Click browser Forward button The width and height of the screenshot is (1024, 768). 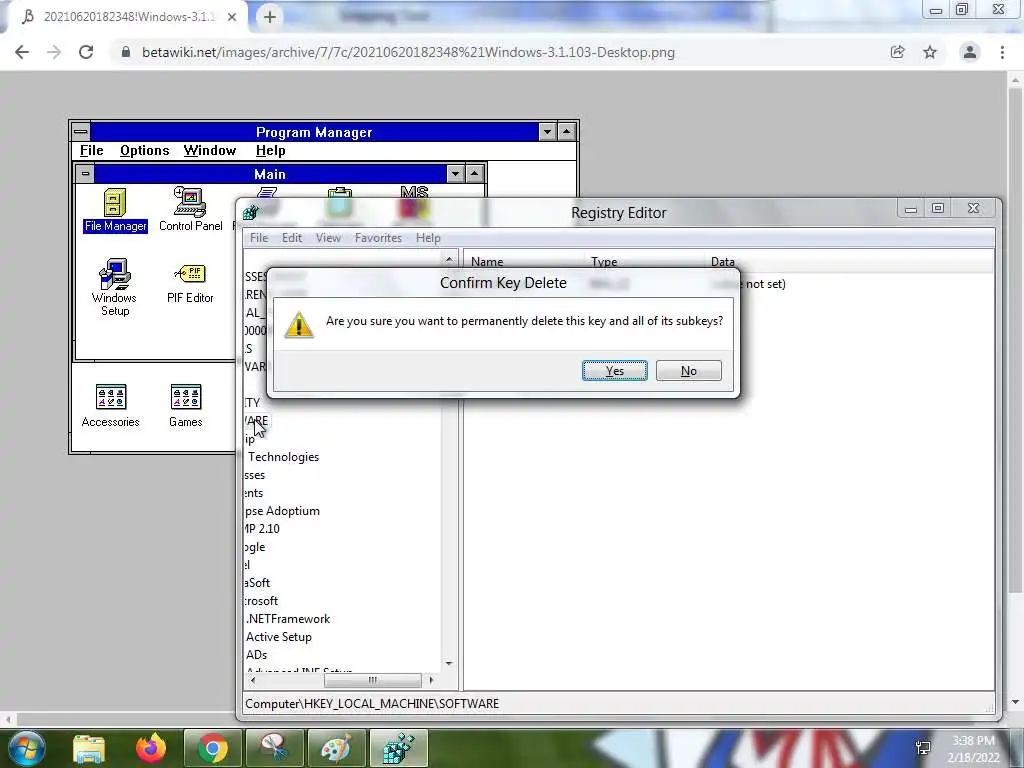point(54,52)
